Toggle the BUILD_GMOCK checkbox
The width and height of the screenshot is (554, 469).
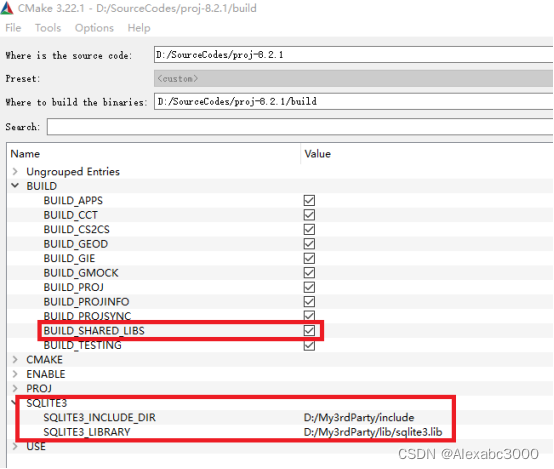(309, 273)
